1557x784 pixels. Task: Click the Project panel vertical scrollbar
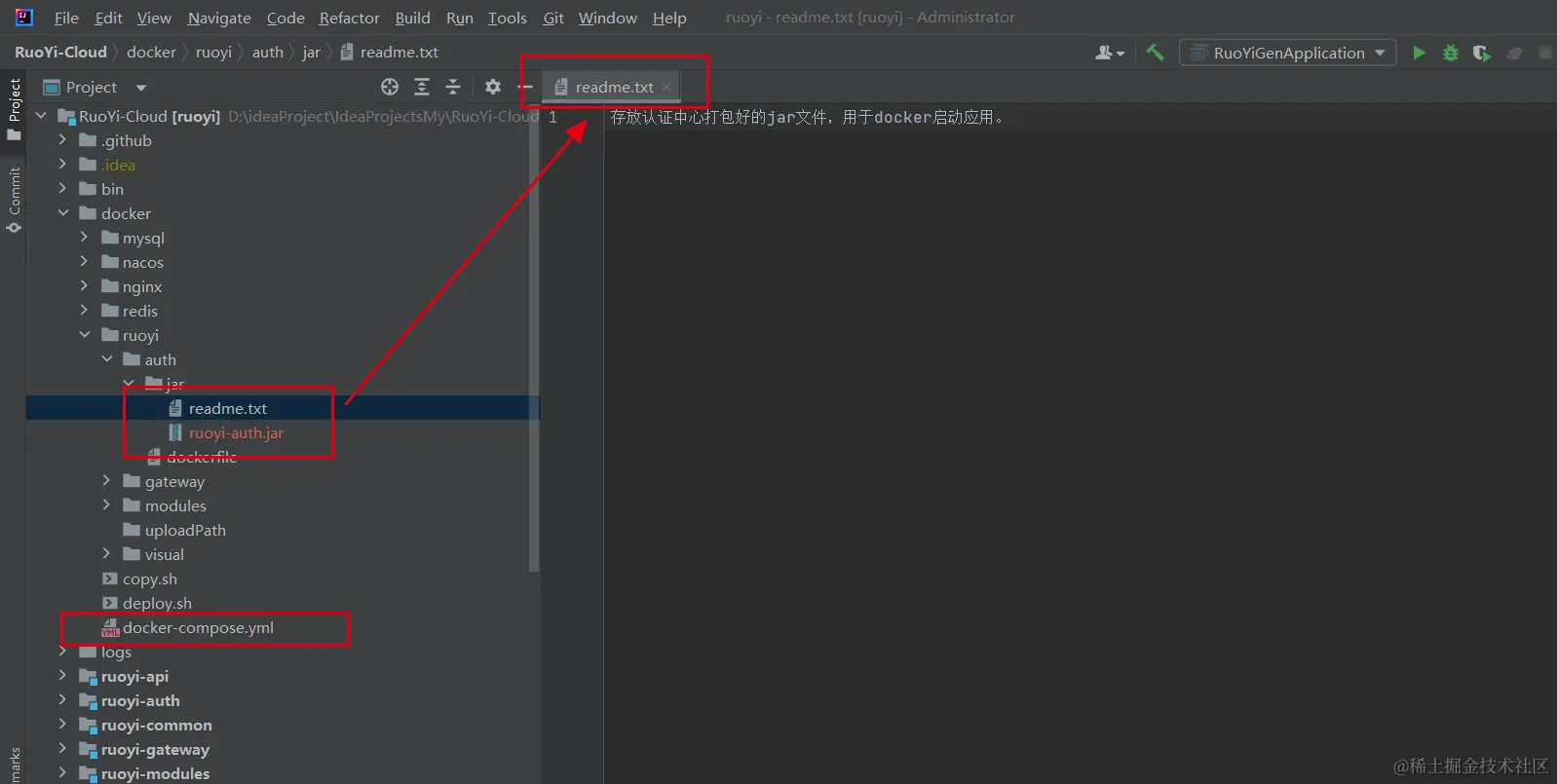[534, 339]
